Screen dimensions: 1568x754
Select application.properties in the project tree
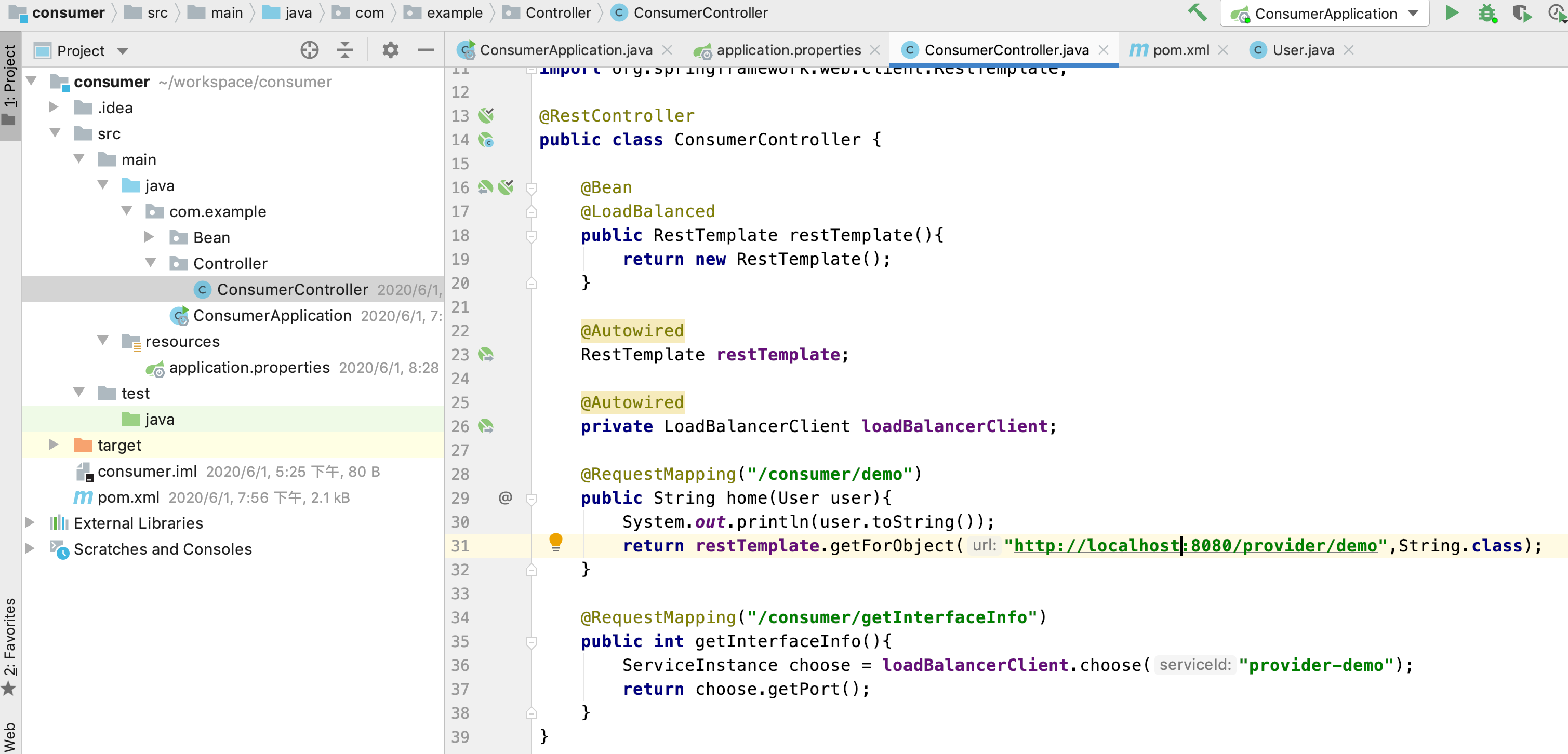pyautogui.click(x=249, y=368)
